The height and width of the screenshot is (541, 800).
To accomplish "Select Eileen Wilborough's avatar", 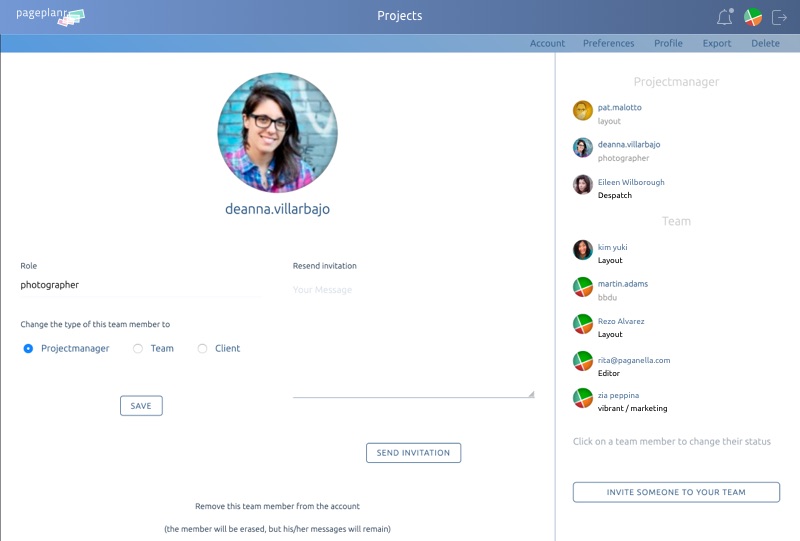I will (x=583, y=185).
